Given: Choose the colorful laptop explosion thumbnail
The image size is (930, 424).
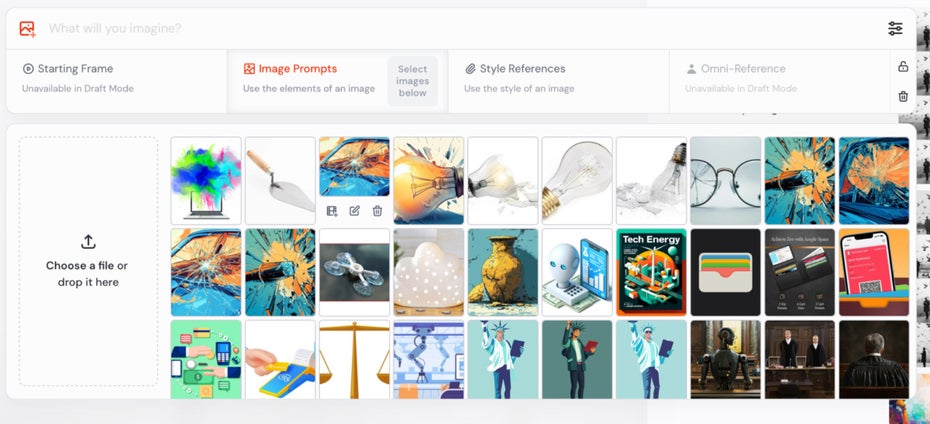Looking at the screenshot, I should 206,181.
